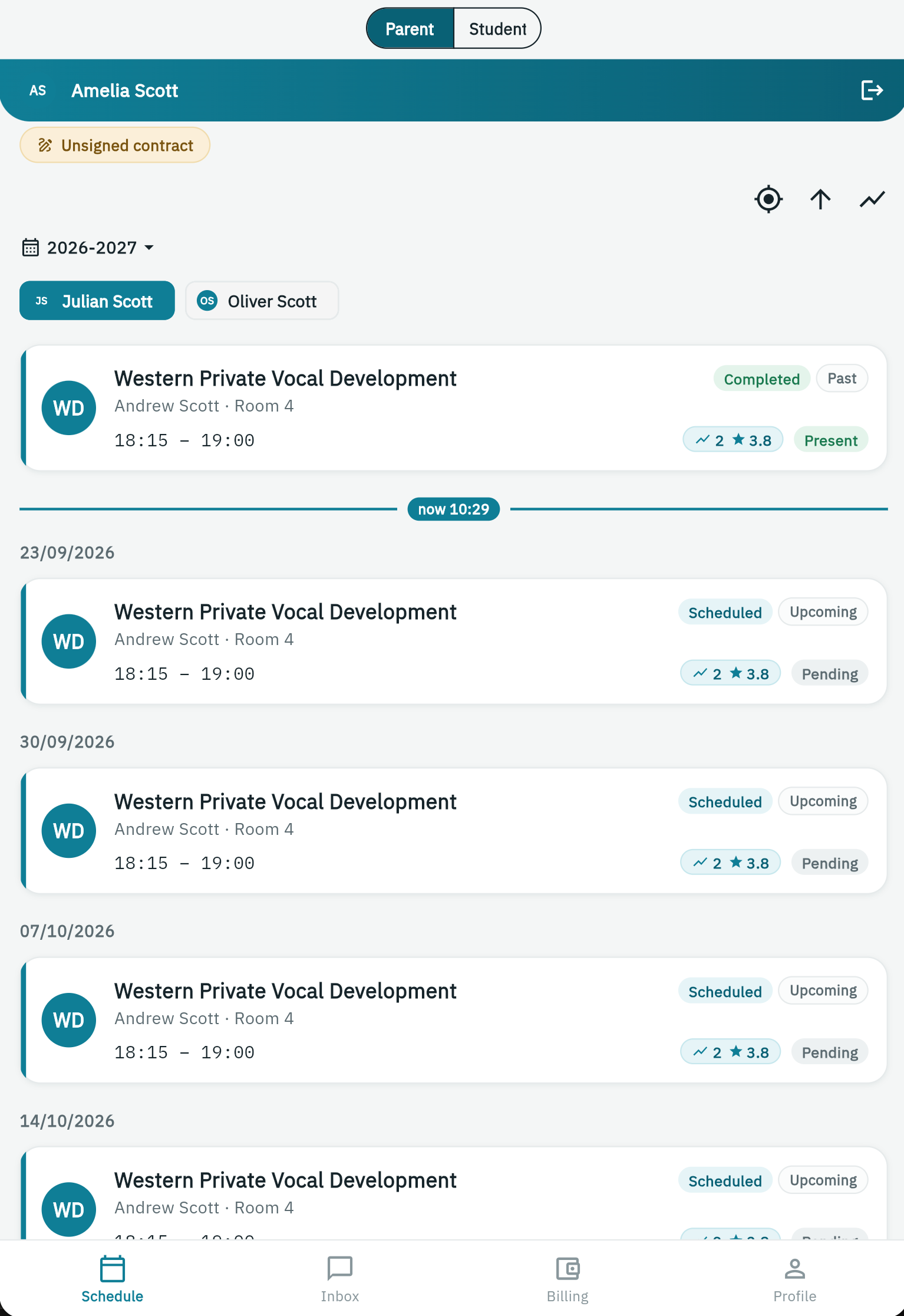This screenshot has width=904, height=1316.
Task: Switch to Student view toggle
Action: (x=497, y=28)
